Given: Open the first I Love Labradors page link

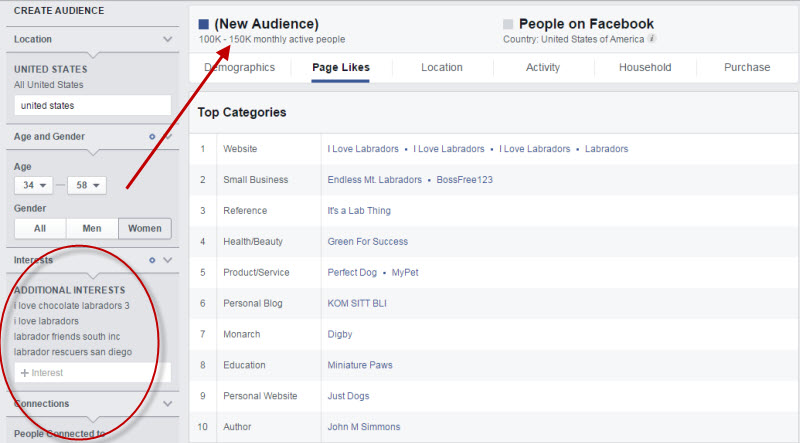Looking at the screenshot, I should pyautogui.click(x=363, y=149).
